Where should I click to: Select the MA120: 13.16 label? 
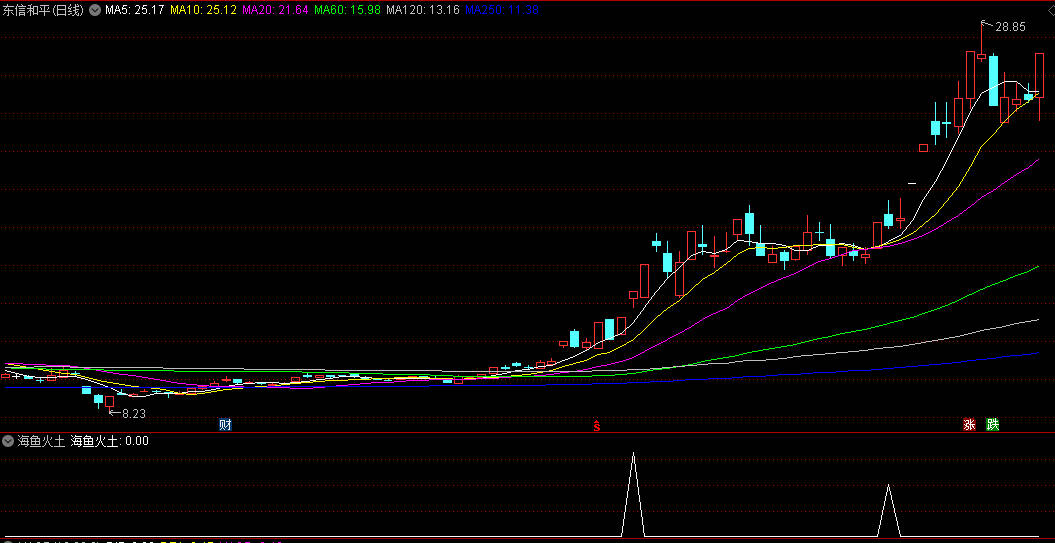click(423, 10)
